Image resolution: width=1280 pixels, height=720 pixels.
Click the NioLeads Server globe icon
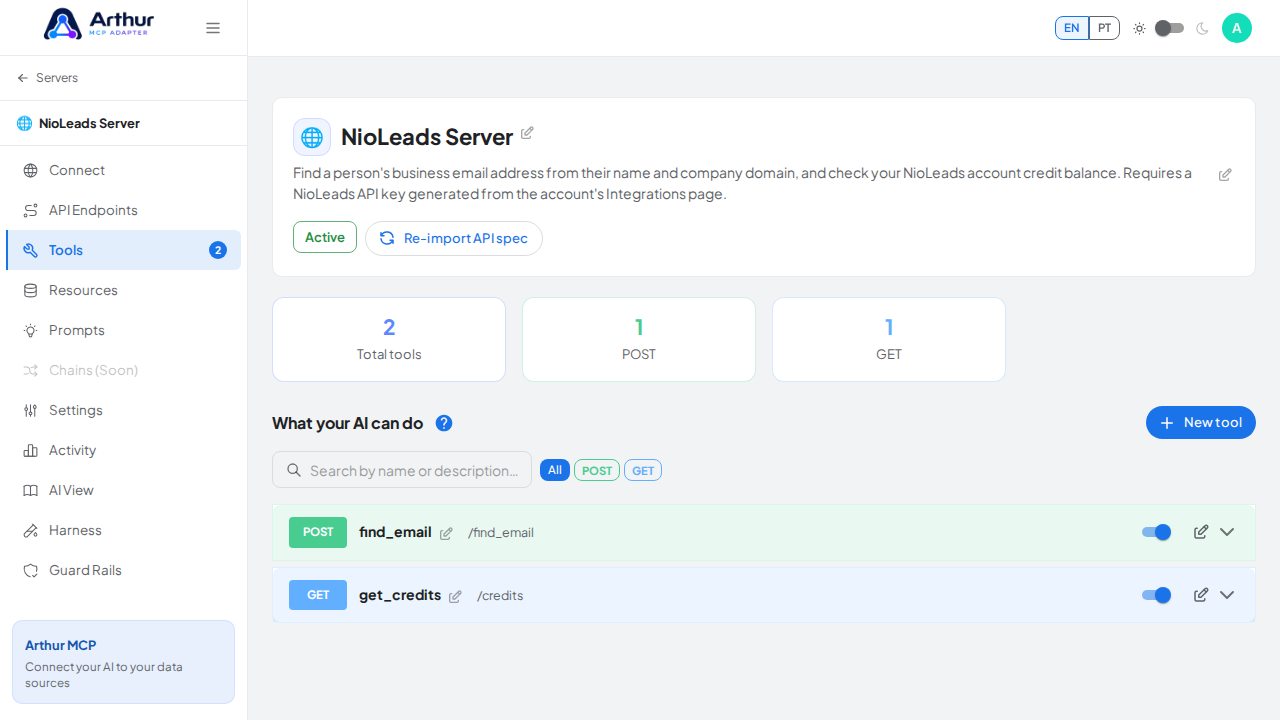click(312, 137)
